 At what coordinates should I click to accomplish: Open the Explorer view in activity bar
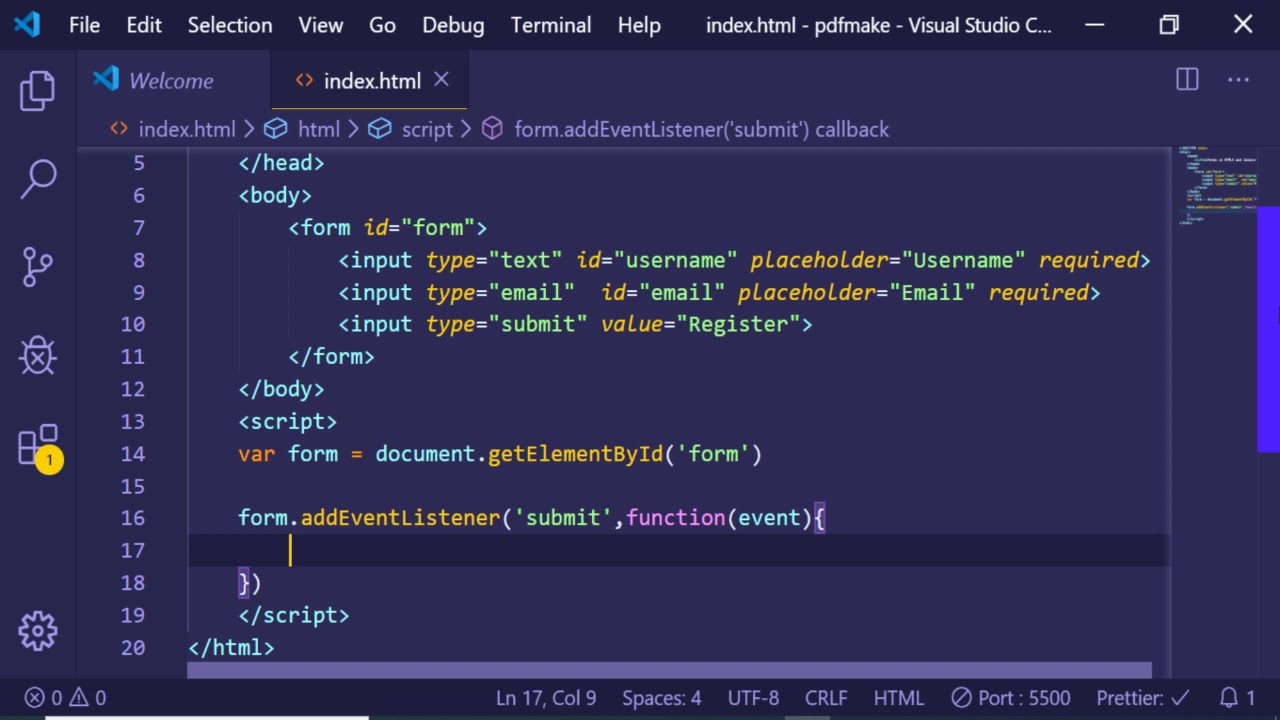(38, 91)
